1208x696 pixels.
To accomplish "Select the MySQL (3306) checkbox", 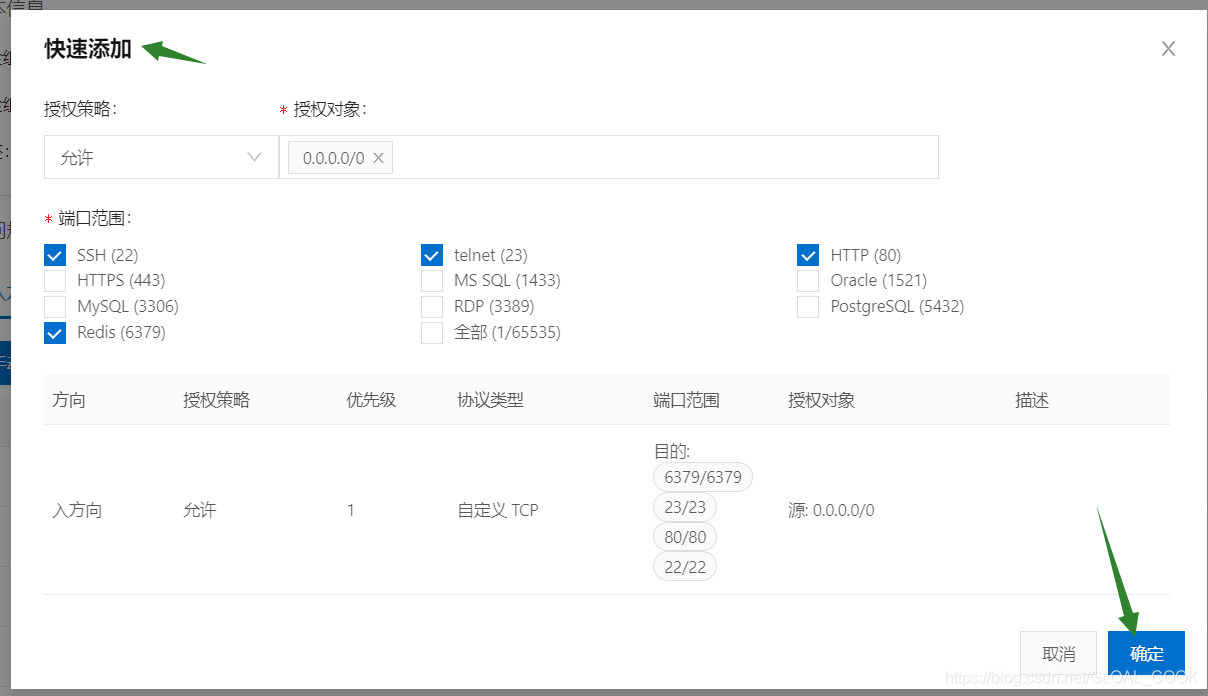I will pos(55,307).
